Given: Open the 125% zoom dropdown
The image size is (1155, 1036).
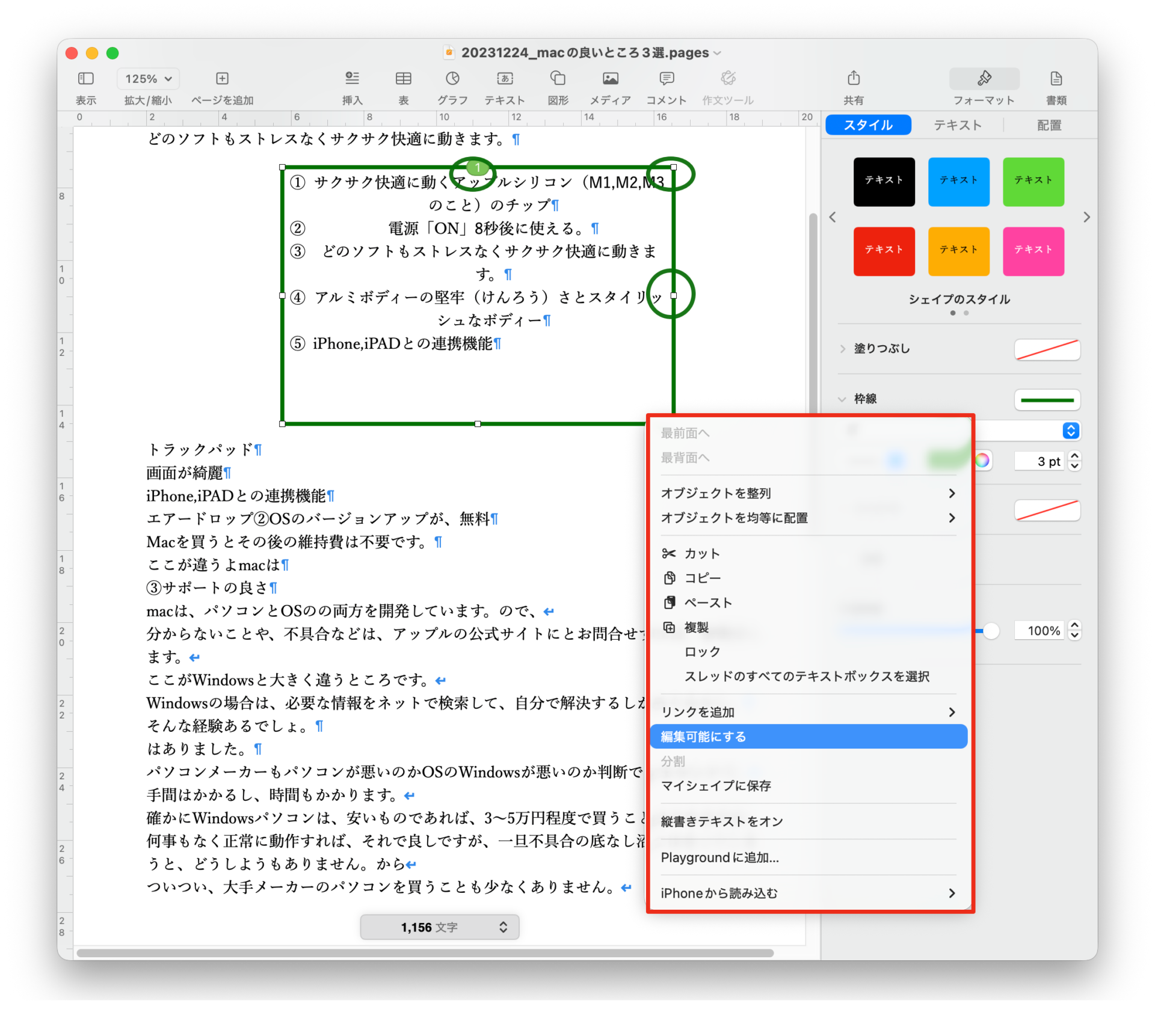Looking at the screenshot, I should click(148, 79).
